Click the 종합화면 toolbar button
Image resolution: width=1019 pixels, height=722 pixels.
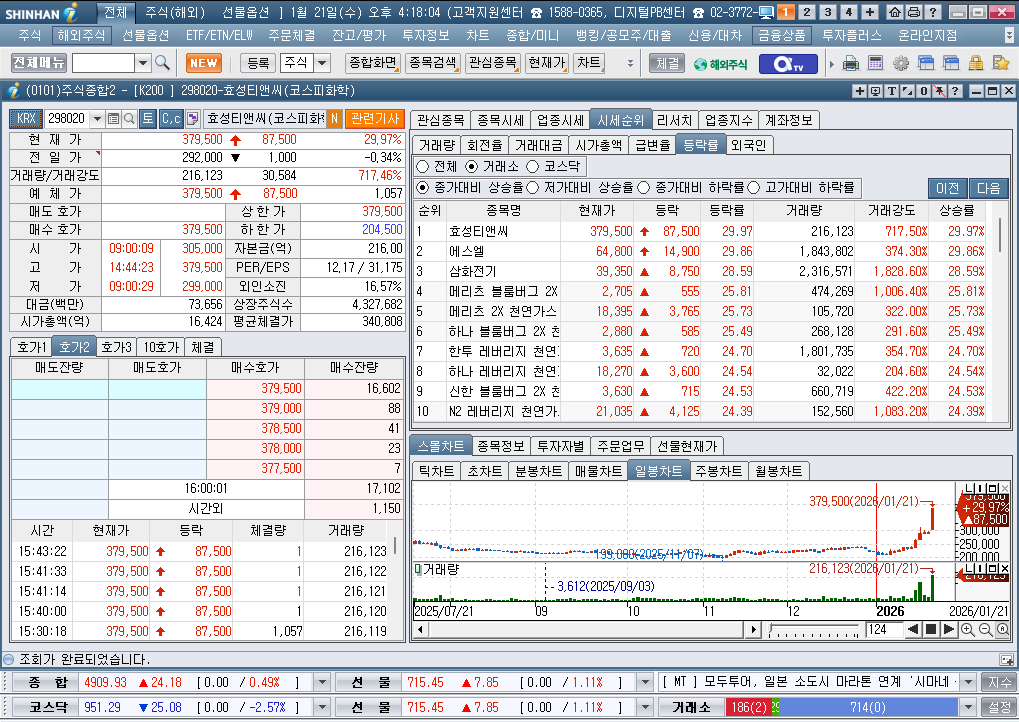pos(373,63)
